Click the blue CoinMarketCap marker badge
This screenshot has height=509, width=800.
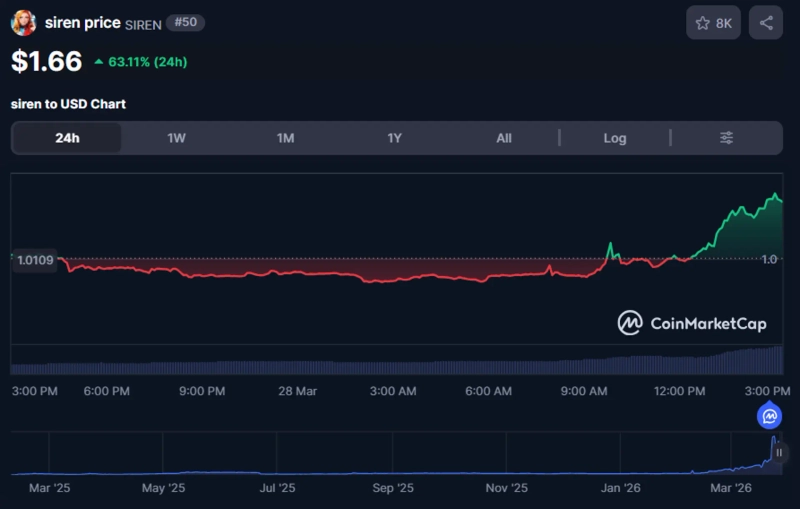pos(770,416)
